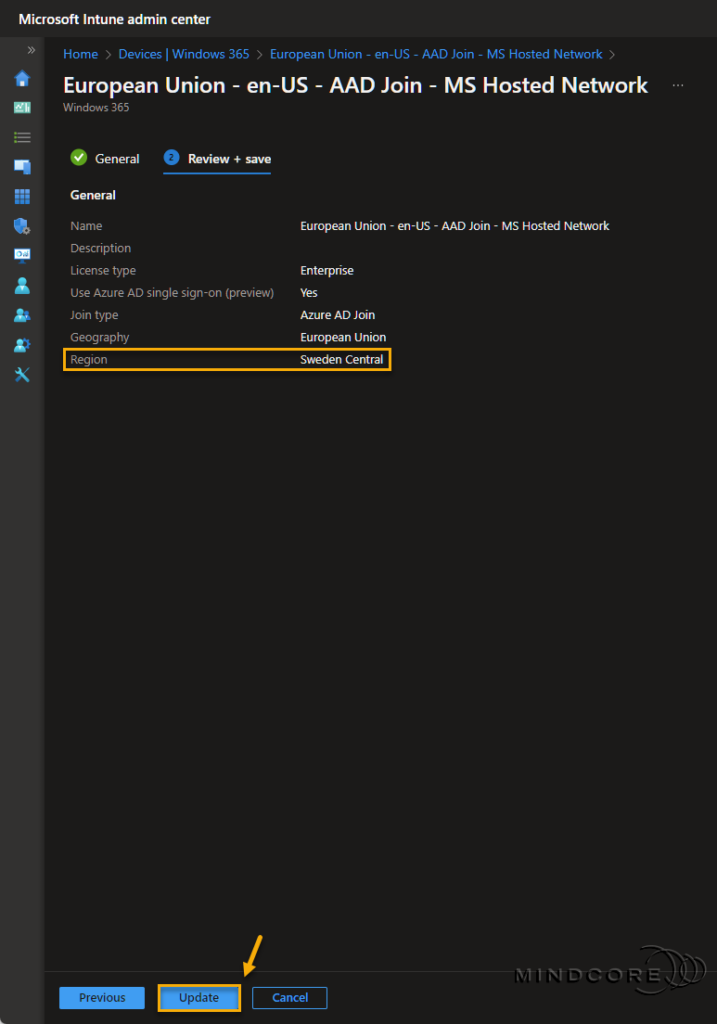Screen dimensions: 717x1024
Task: Click the Update button
Action: (198, 997)
